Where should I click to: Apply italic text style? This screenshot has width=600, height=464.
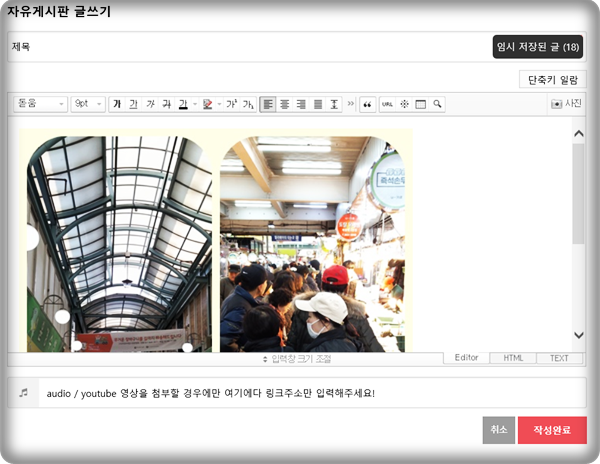pos(150,104)
